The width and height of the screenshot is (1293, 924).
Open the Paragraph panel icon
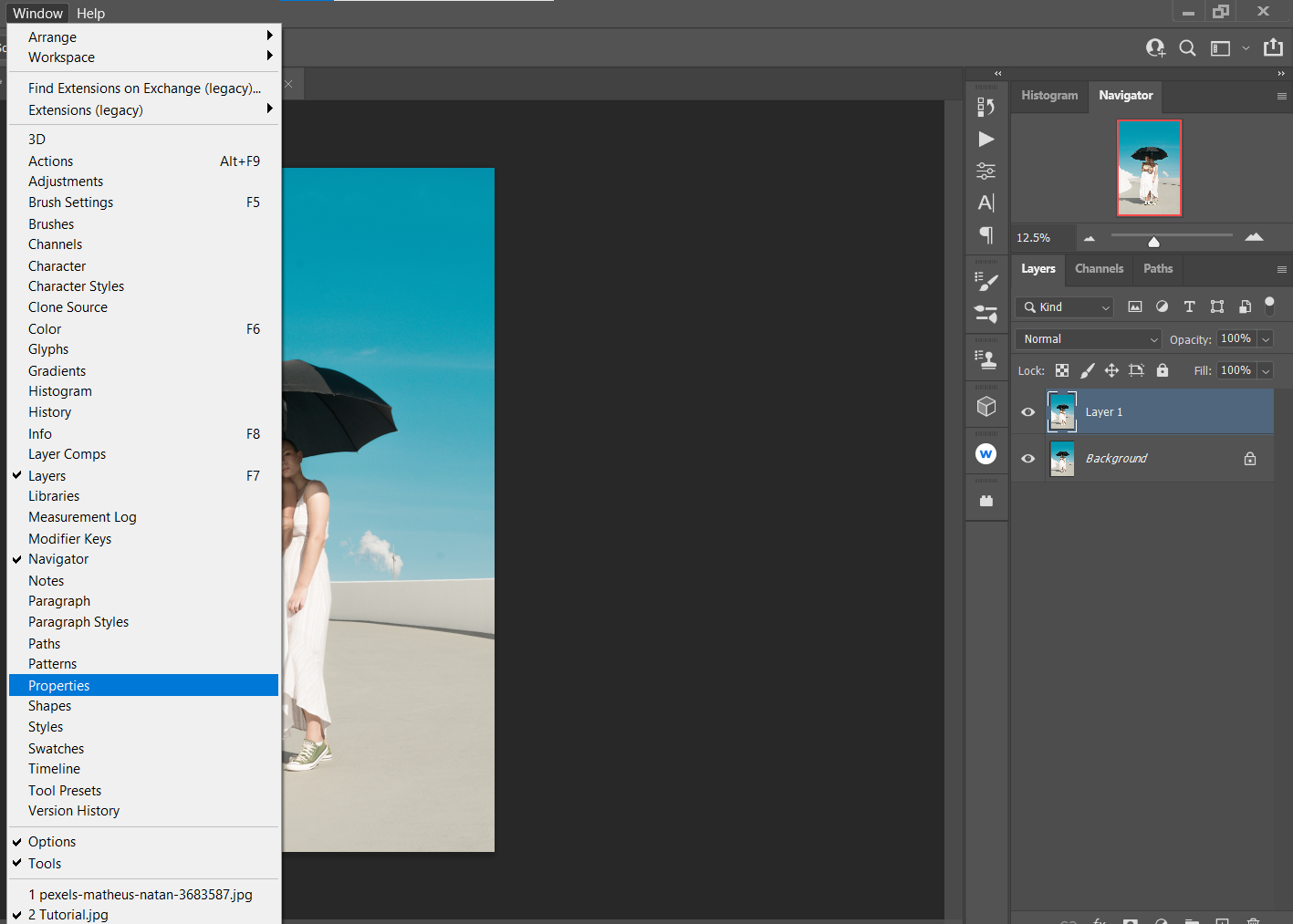pyautogui.click(x=985, y=235)
